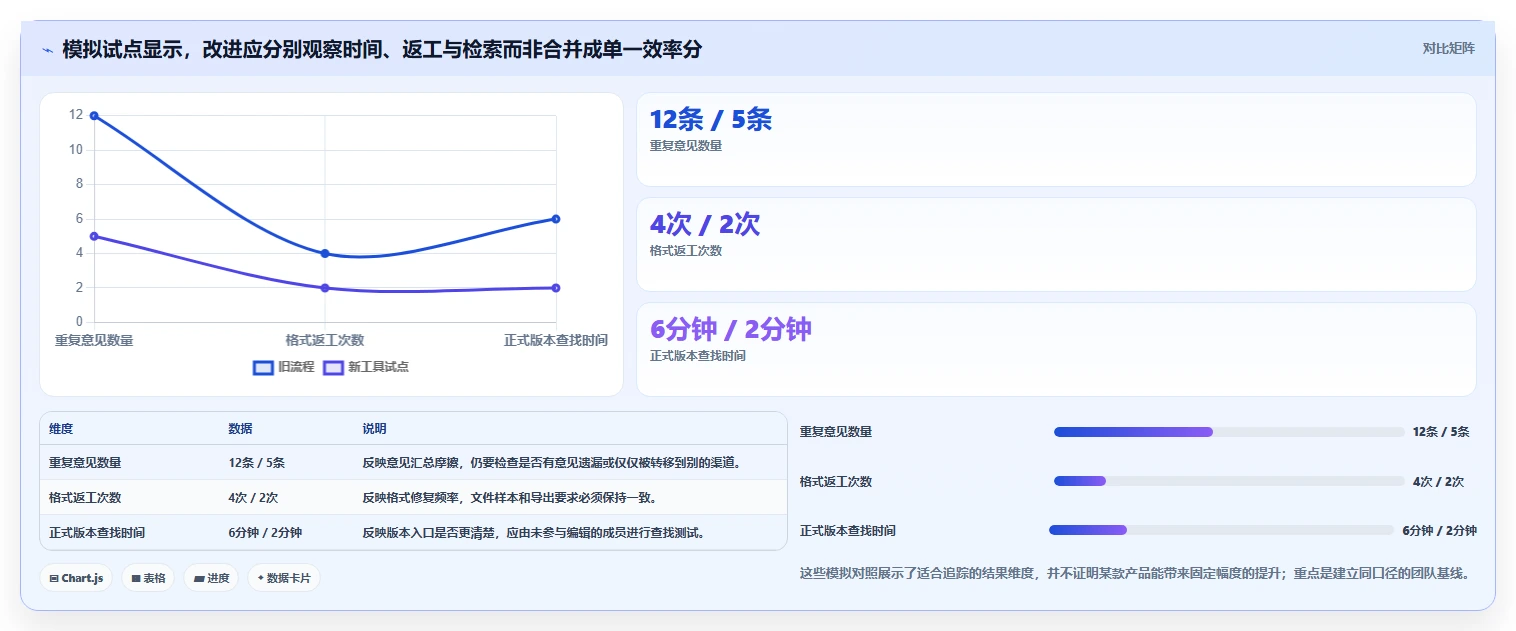Click the description starting 反映格式修复频率
1516x631 pixels.
[509, 498]
